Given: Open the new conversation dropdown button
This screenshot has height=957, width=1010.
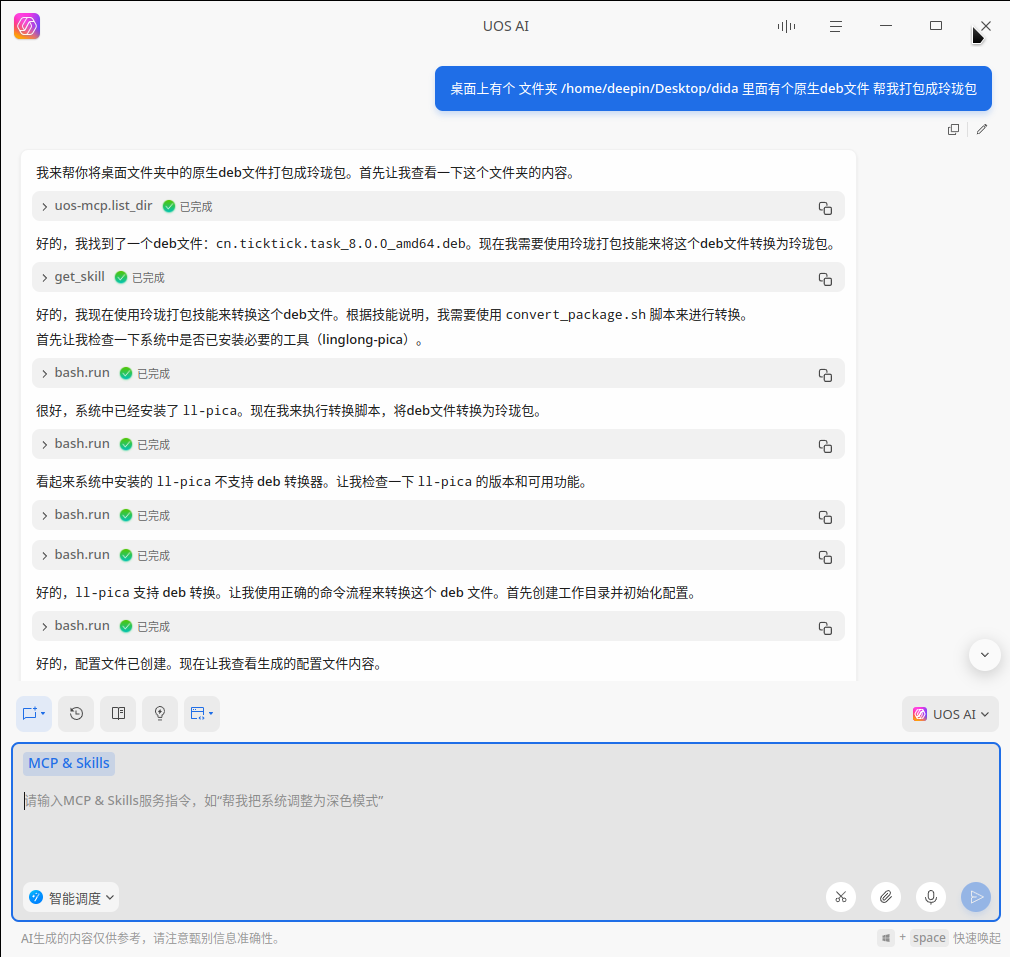Looking at the screenshot, I should 34,714.
